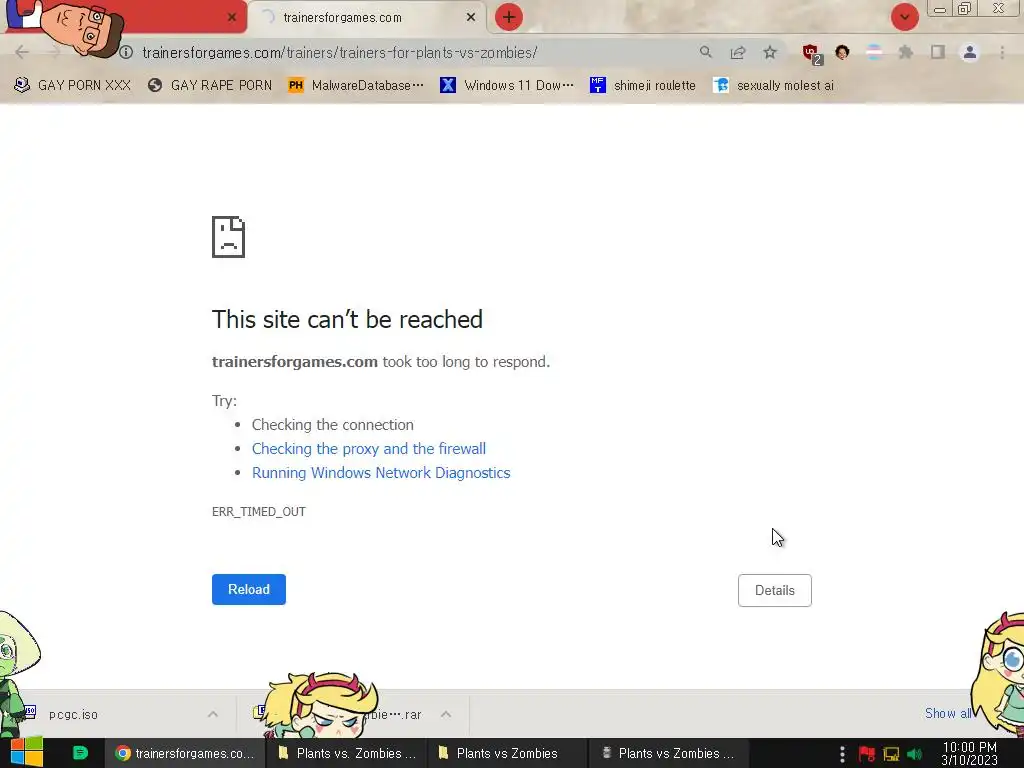Toggle the browser side panel icon
This screenshot has width=1024, height=768.
tap(938, 52)
